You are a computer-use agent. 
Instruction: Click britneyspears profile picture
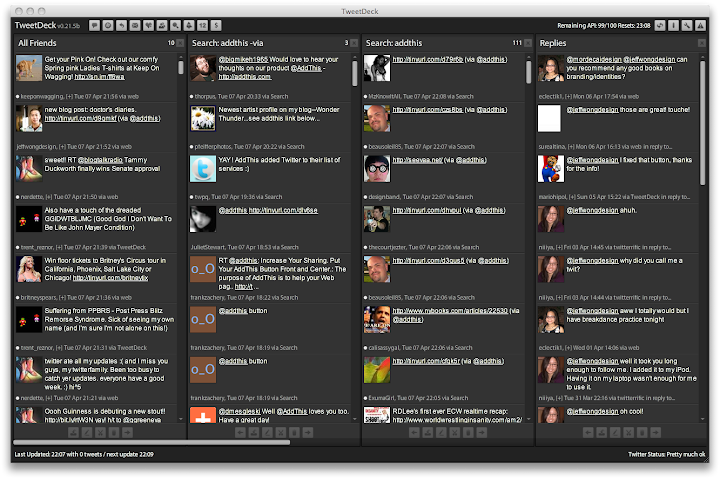pyautogui.click(x=29, y=269)
